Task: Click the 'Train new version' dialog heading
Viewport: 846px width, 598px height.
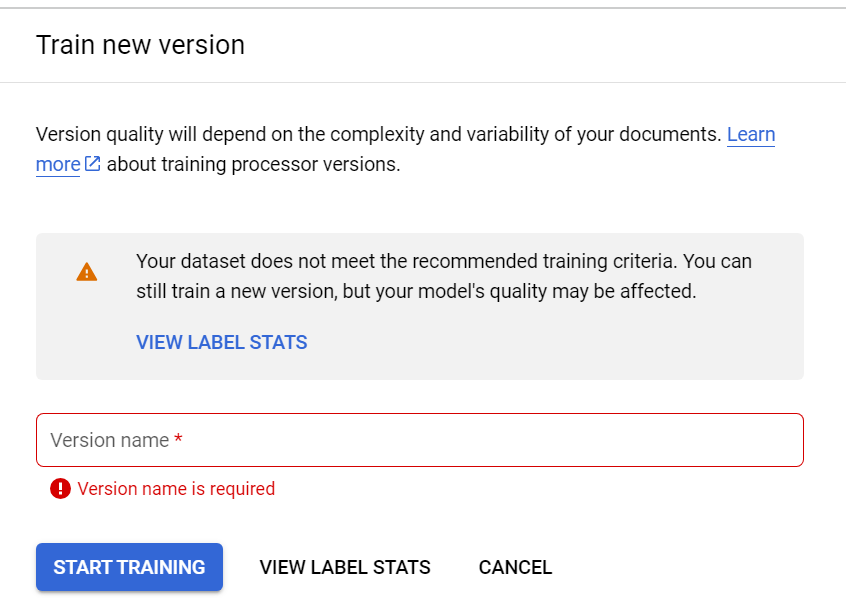Action: point(140,45)
